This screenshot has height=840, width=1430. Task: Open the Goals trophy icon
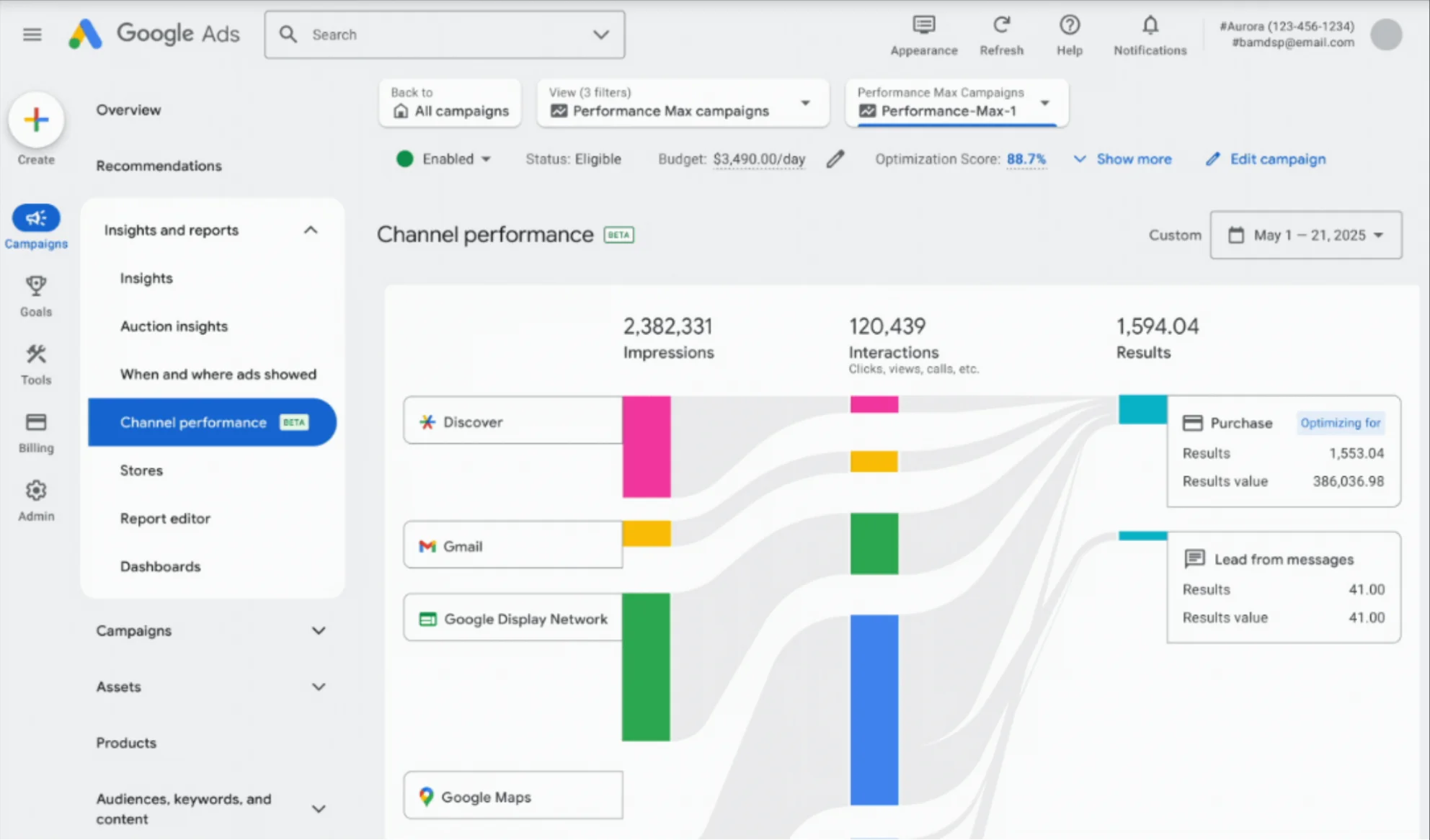click(x=36, y=287)
